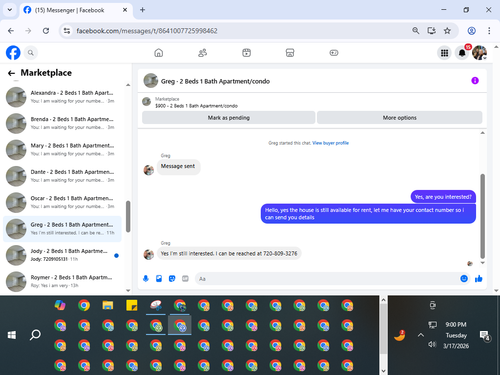Open Chrome three-dot menu
Viewport: 500px width, 375px height.
point(489,31)
